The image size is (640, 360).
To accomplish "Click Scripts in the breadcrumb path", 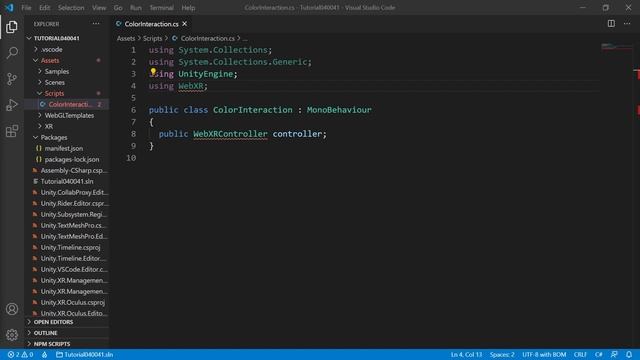I will (153, 38).
